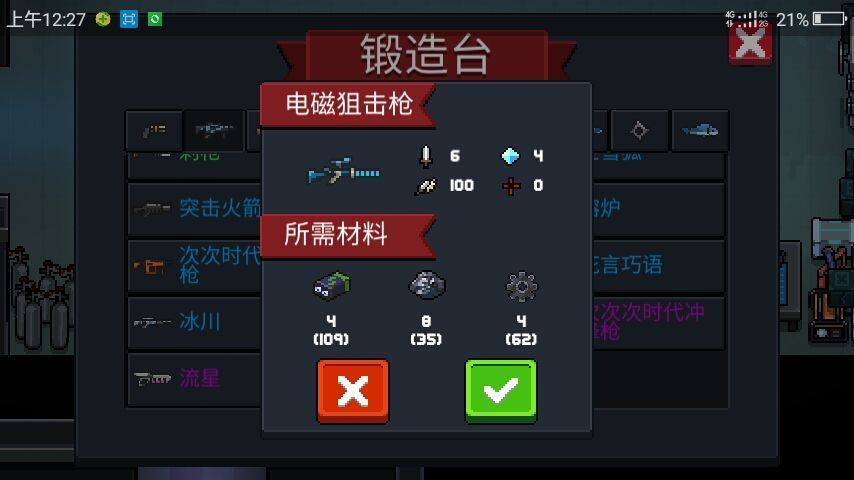Image resolution: width=854 pixels, height=480 pixels.
Task: Select the pistol weapon category tab
Action: pyautogui.click(x=154, y=131)
